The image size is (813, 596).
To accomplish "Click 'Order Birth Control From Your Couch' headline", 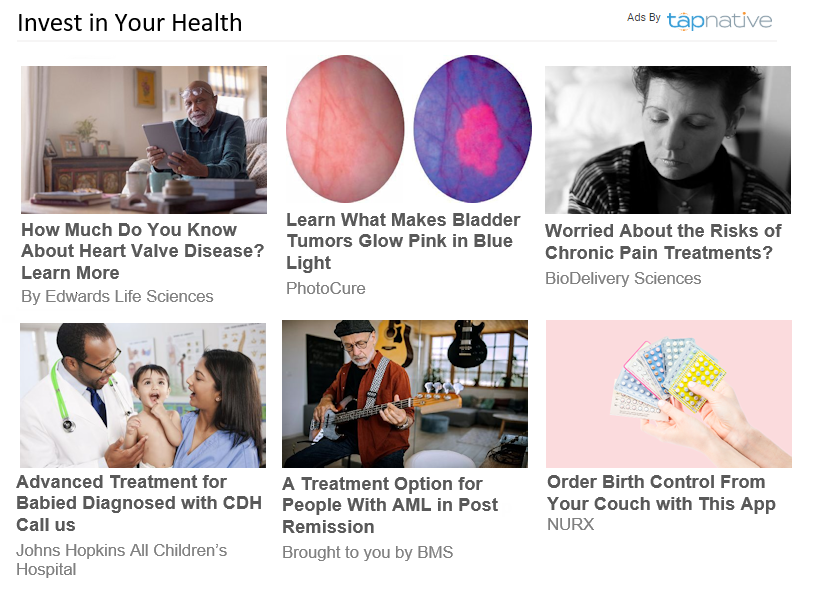I will pos(661,493).
